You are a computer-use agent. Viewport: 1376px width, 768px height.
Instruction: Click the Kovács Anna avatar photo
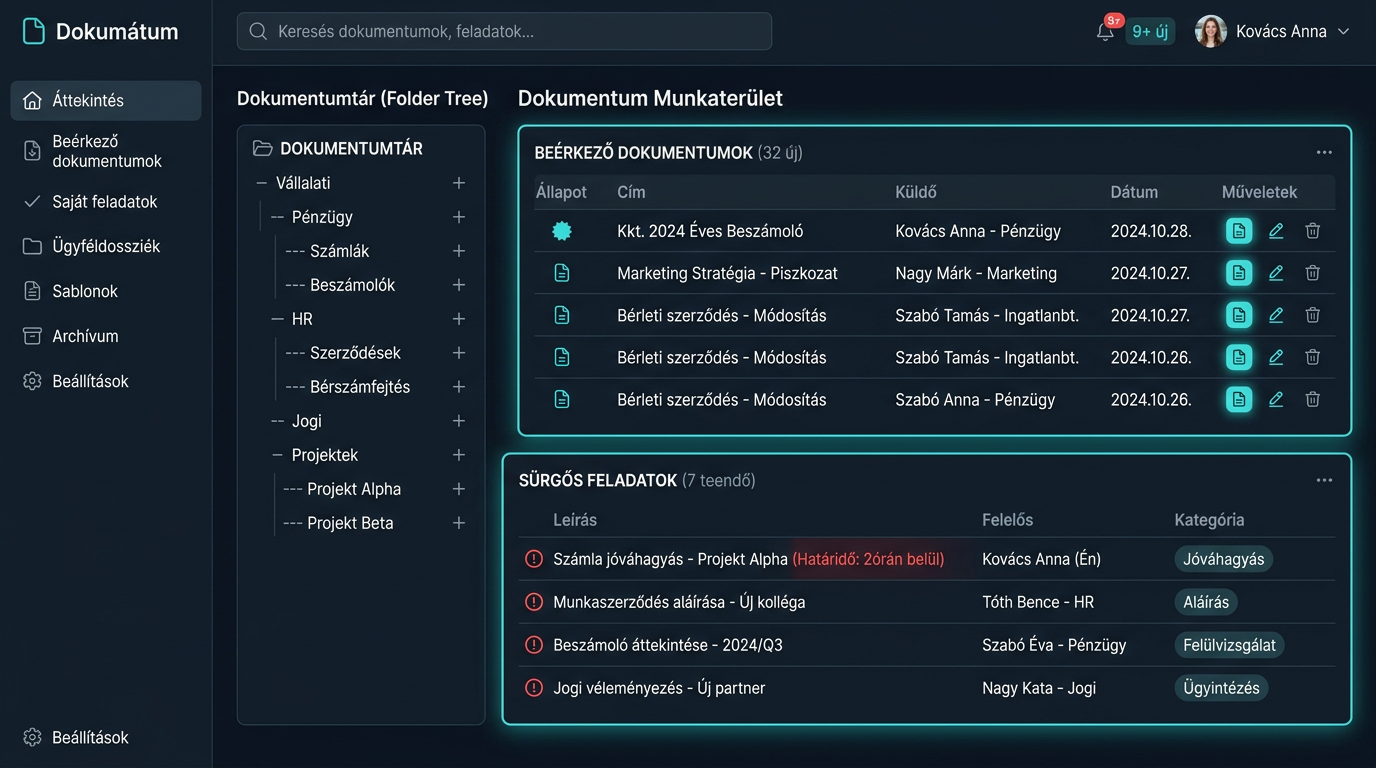[x=1211, y=32]
